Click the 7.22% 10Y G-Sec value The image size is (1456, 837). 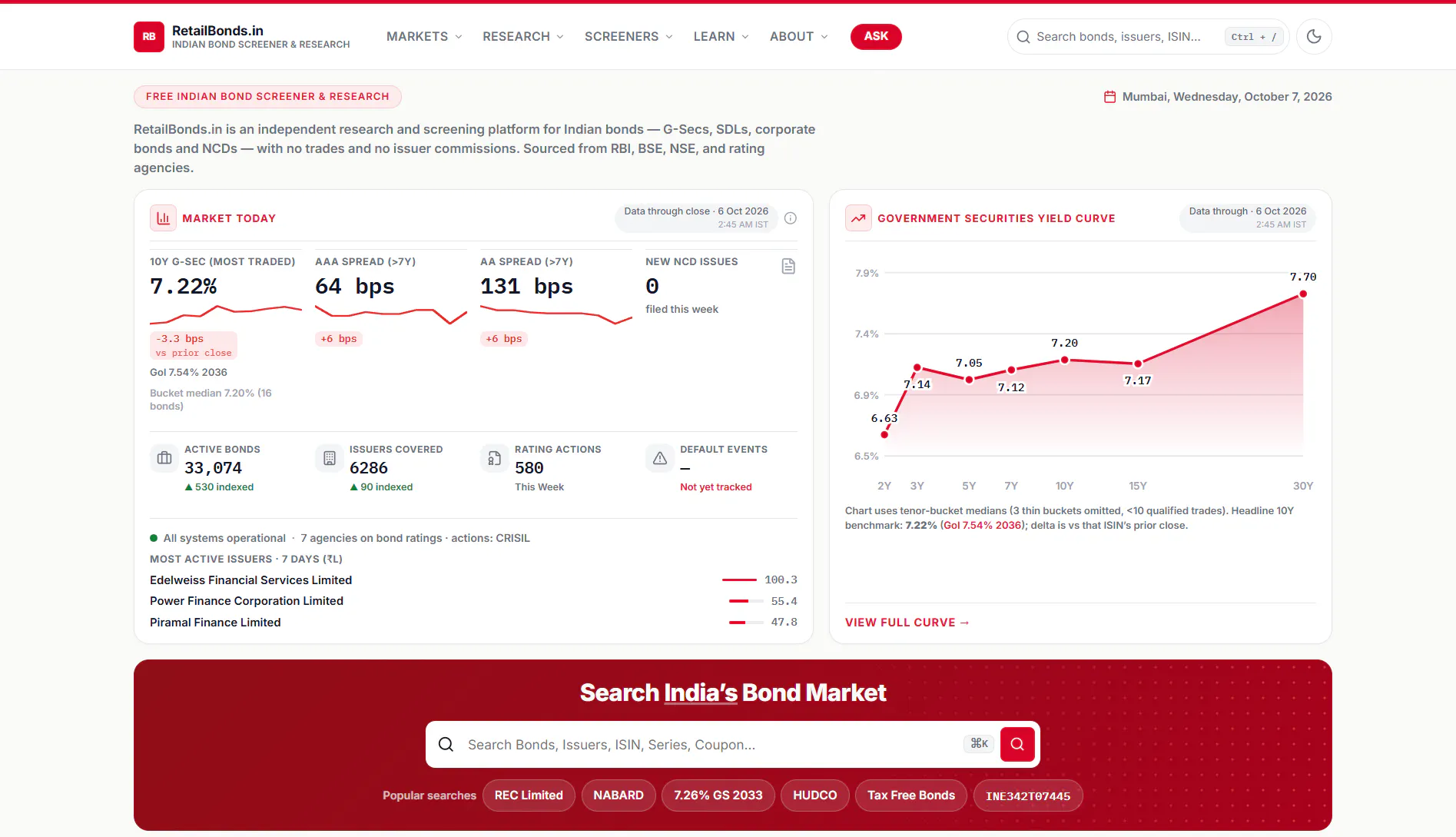[x=184, y=287]
